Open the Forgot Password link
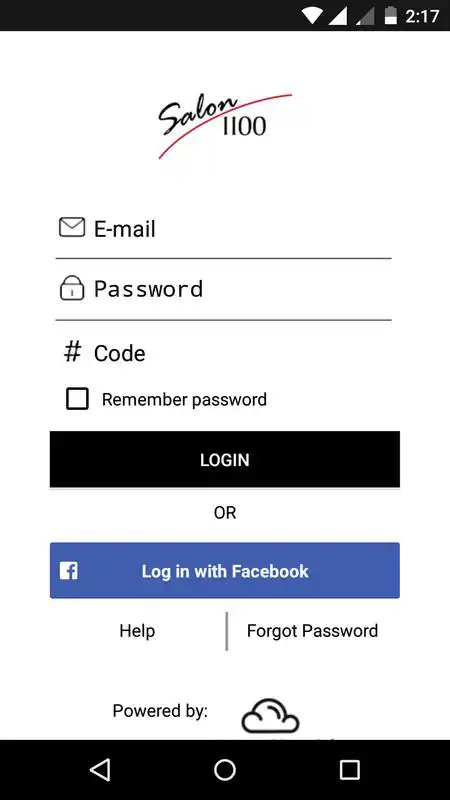The height and width of the screenshot is (800, 450). pos(312,631)
